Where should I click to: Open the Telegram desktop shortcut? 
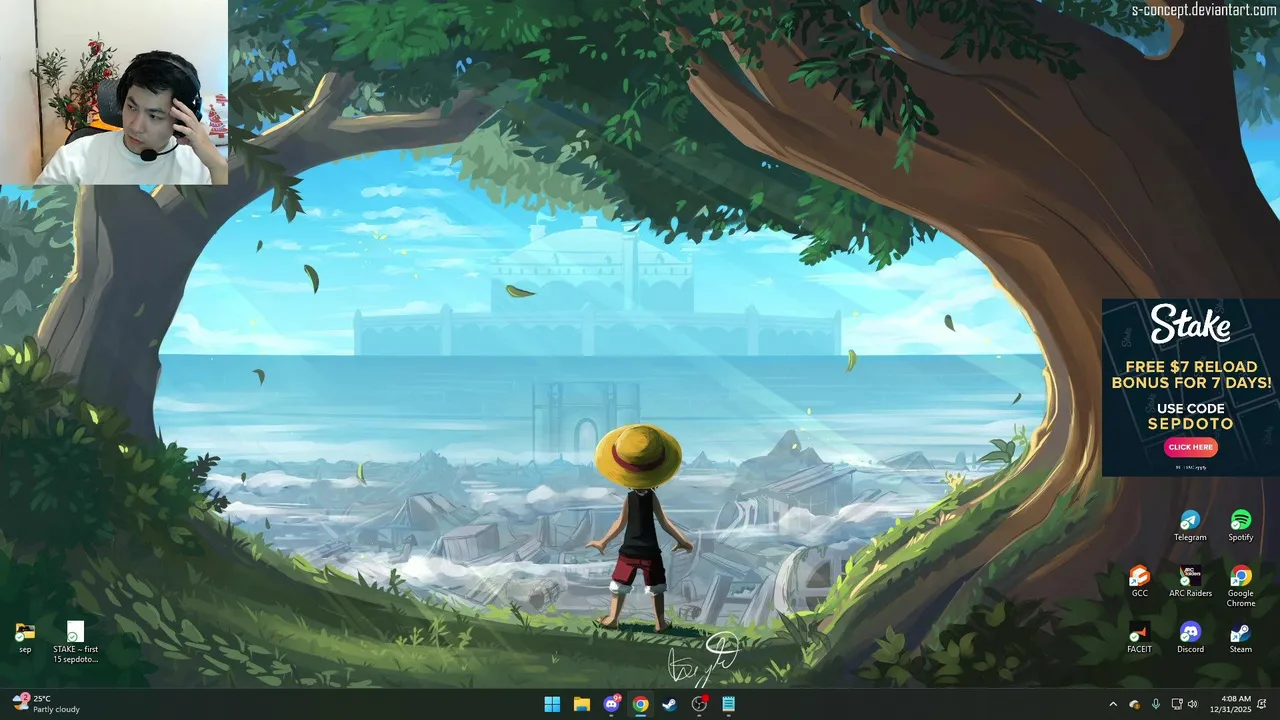pyautogui.click(x=1190, y=526)
